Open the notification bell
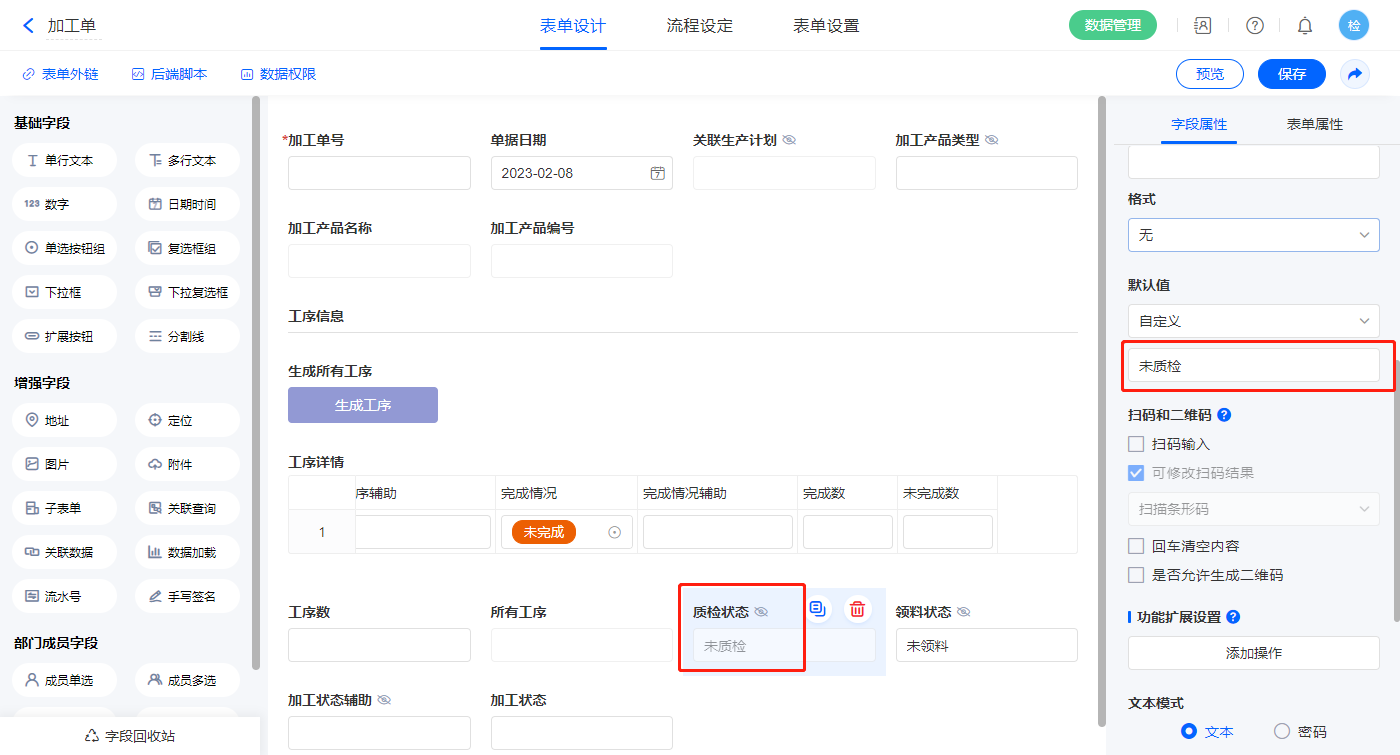 point(1305,26)
